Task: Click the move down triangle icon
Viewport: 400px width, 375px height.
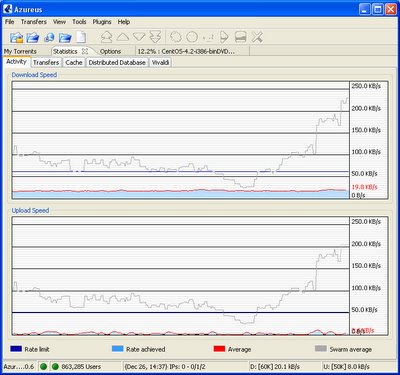Action: tap(139, 37)
